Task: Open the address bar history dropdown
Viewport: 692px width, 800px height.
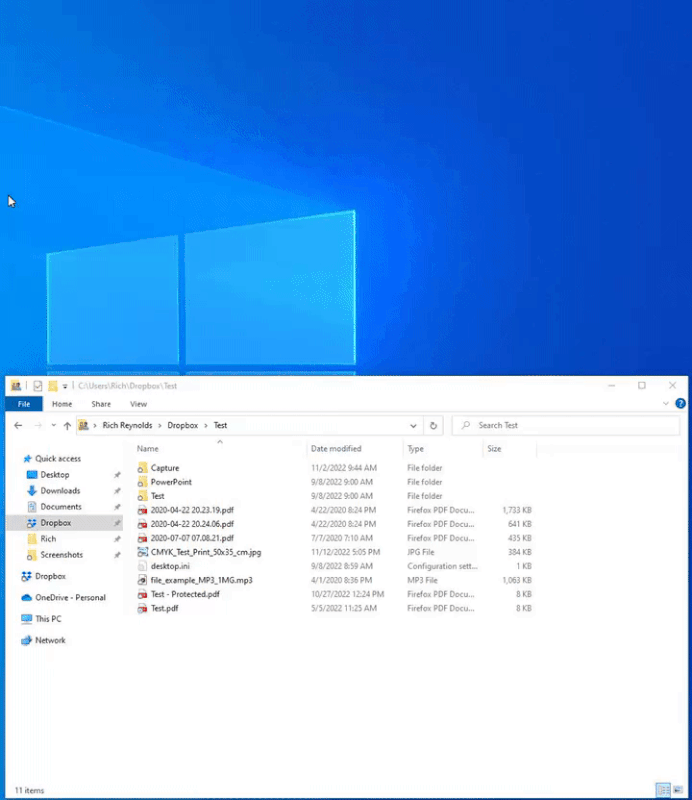Action: pyautogui.click(x=415, y=425)
